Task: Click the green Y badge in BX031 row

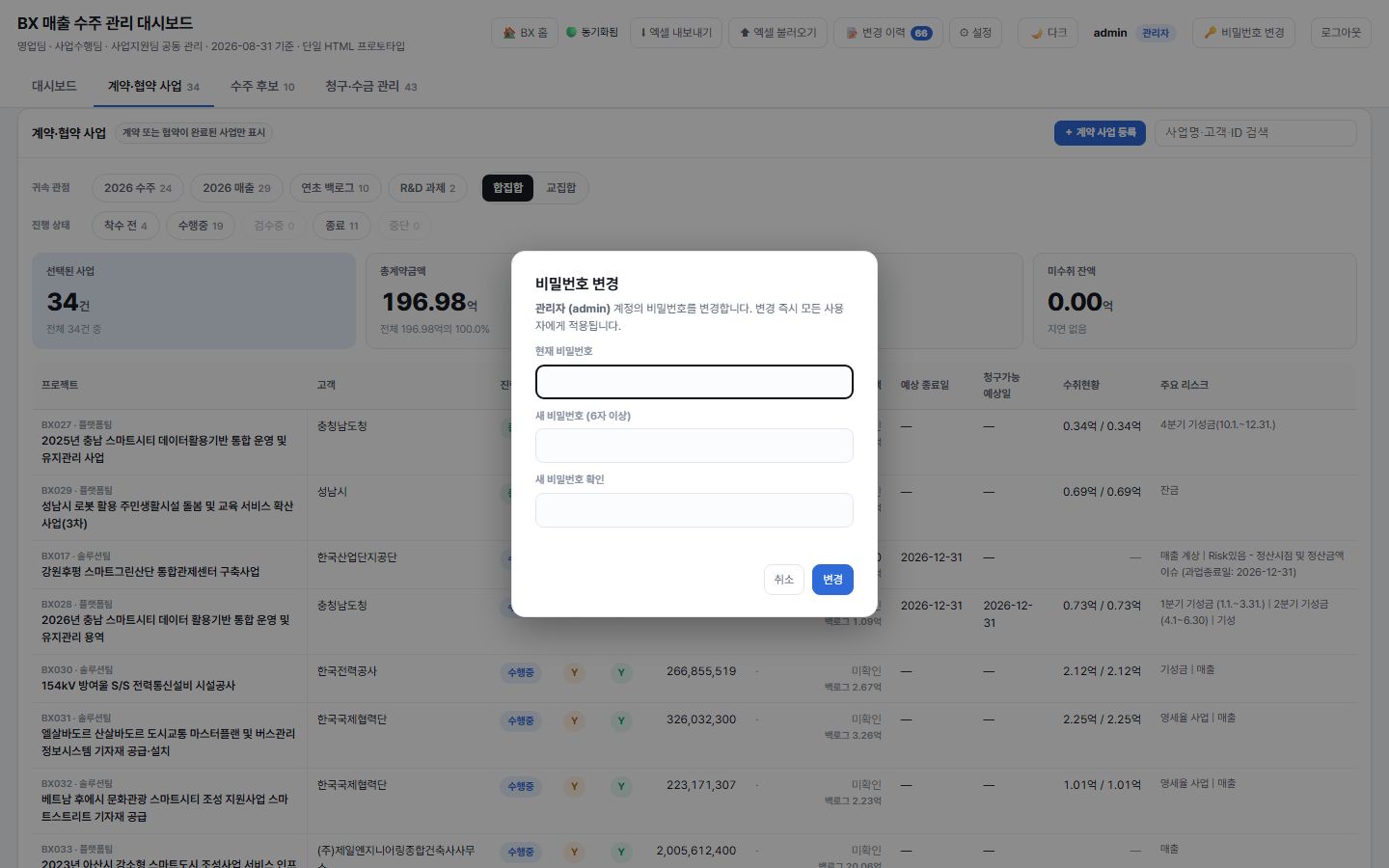Action: pos(621,720)
